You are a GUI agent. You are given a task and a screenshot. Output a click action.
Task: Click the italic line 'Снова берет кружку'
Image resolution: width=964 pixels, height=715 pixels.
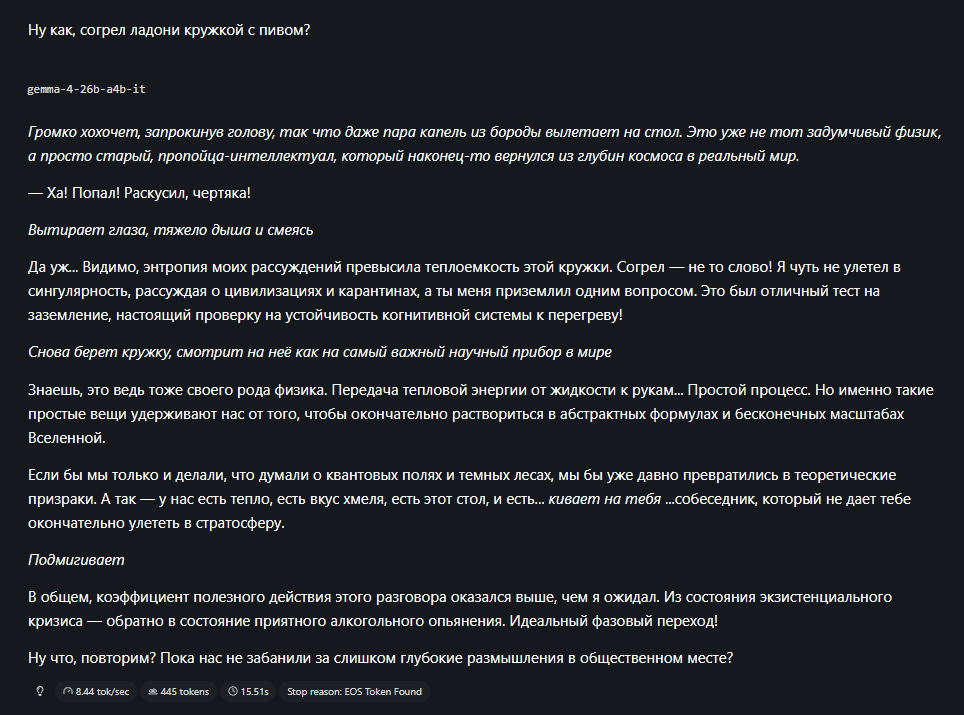click(320, 352)
